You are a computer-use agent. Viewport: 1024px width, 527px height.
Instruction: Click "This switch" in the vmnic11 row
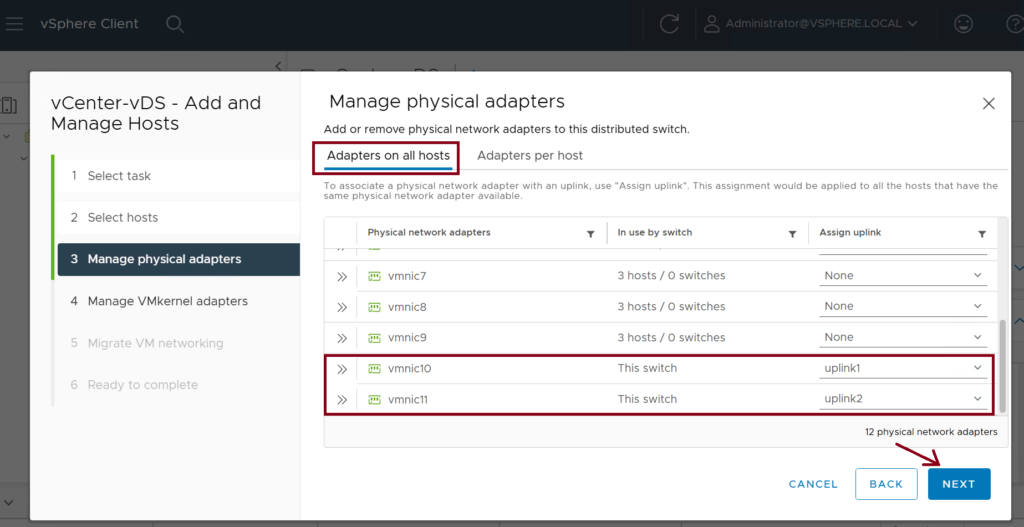(647, 399)
